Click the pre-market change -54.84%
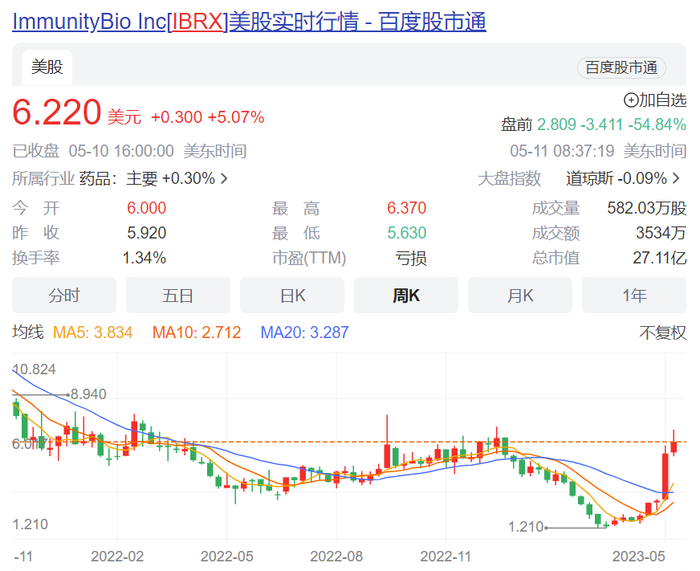 [x=657, y=125]
